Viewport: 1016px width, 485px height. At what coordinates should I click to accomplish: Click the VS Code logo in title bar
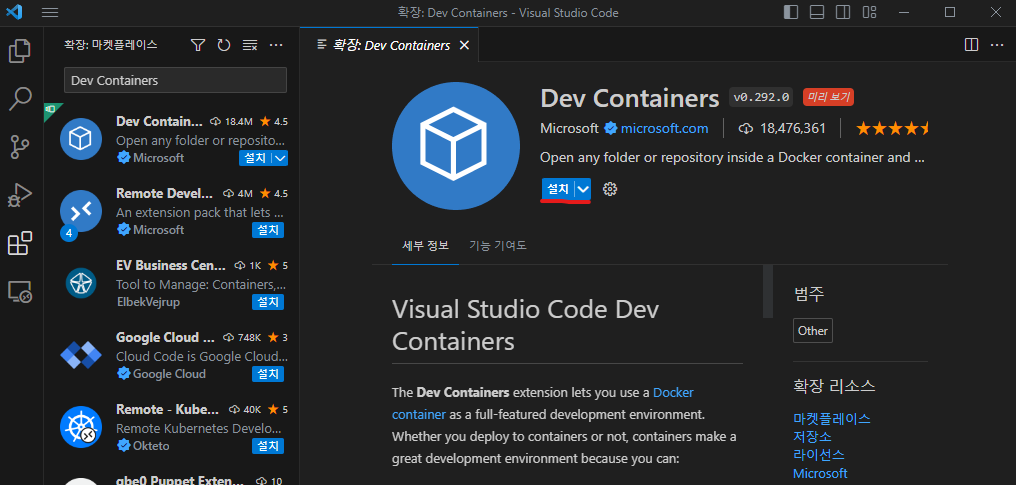pyautogui.click(x=14, y=12)
